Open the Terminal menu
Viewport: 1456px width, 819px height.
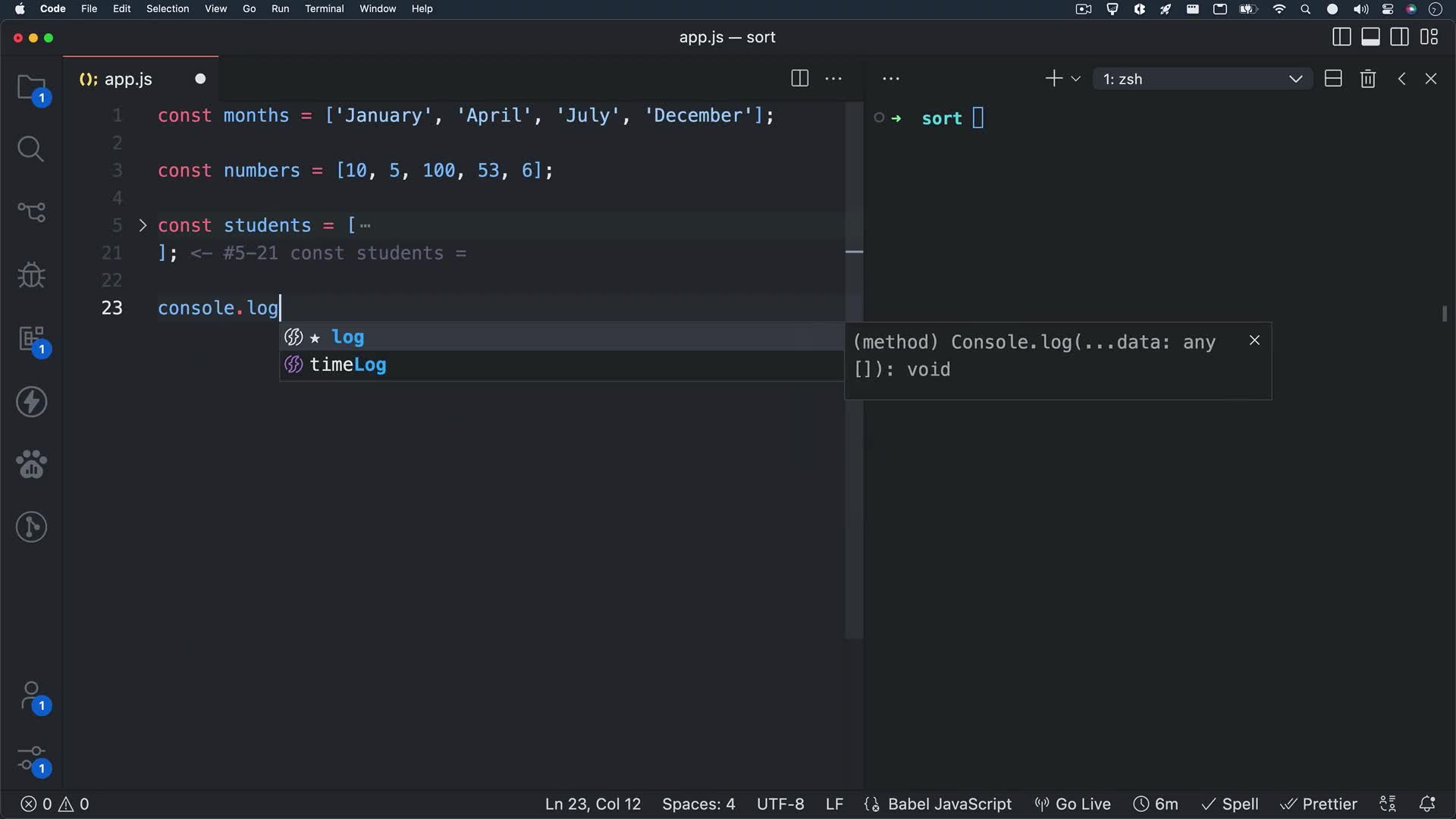click(324, 8)
